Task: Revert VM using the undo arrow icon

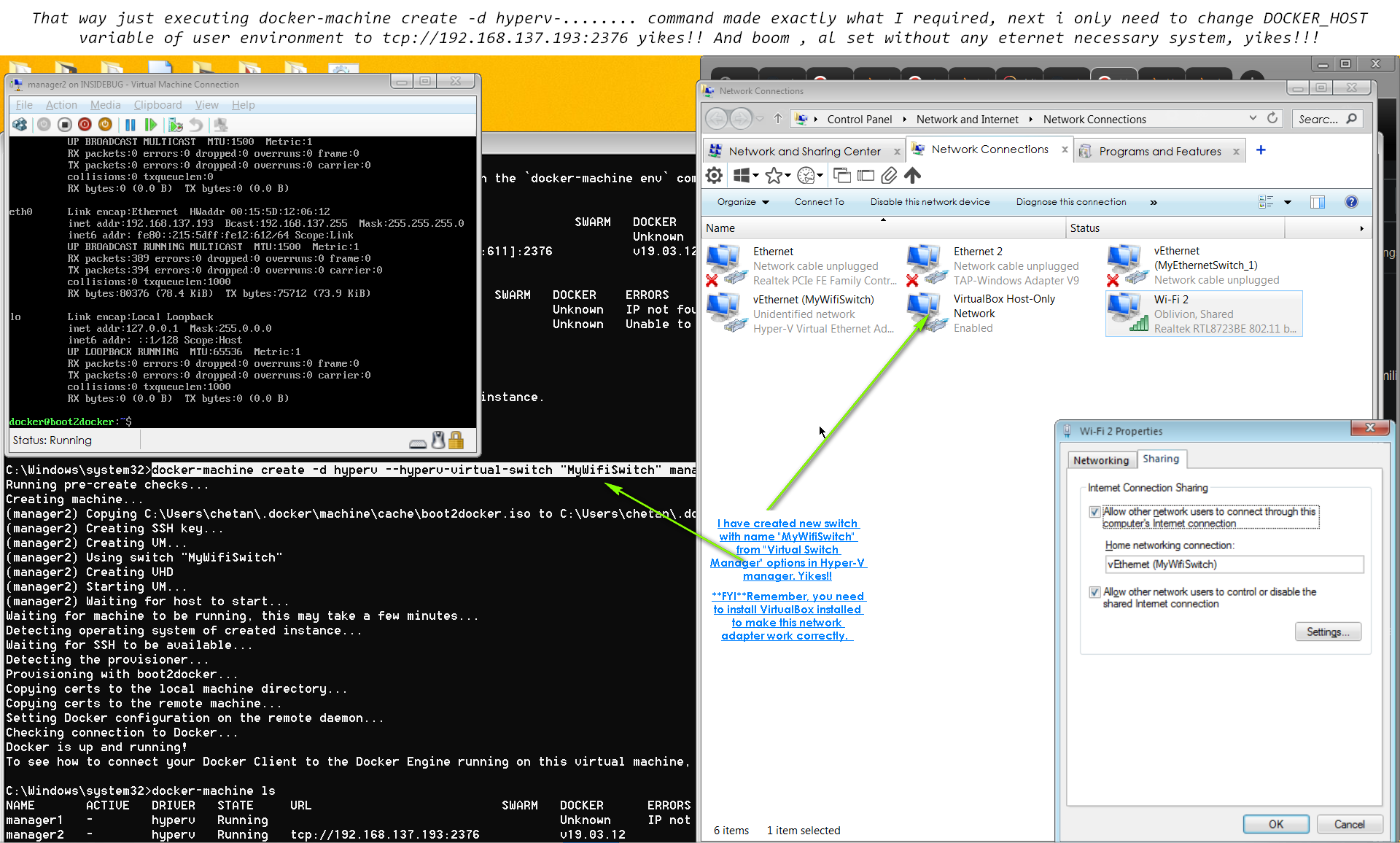Action: [x=196, y=125]
